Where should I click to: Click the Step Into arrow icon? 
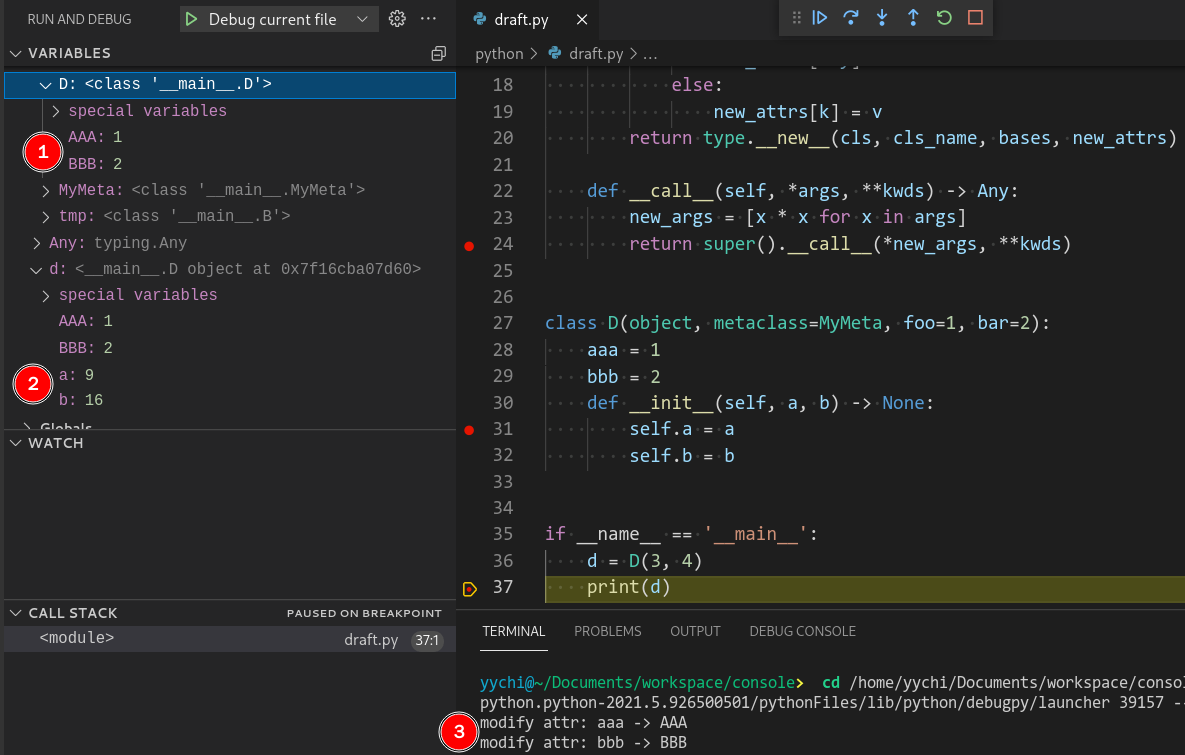click(882, 18)
